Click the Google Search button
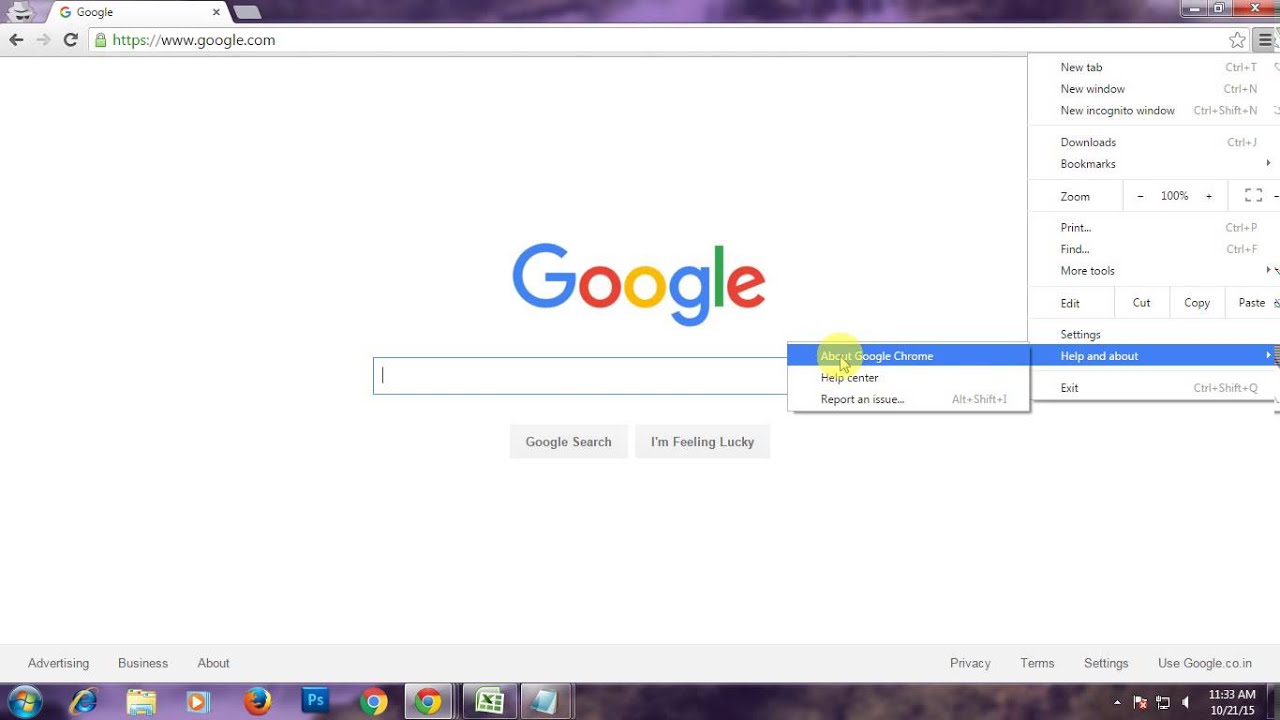1280x720 pixels. click(x=568, y=442)
